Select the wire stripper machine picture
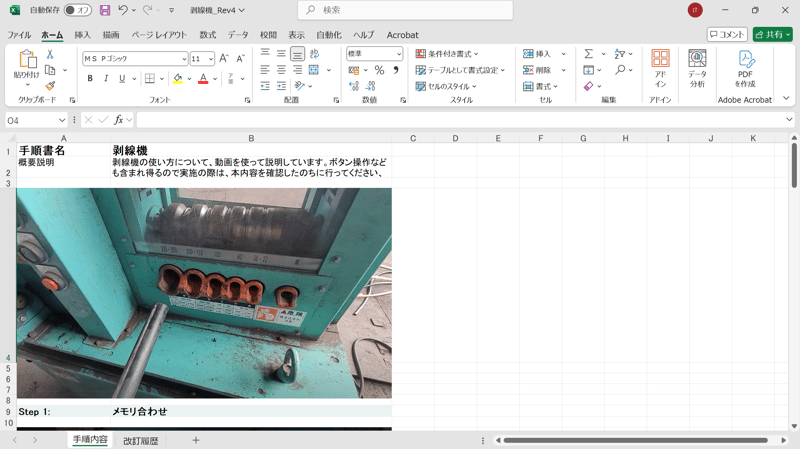This screenshot has height=449, width=800. 204,293
